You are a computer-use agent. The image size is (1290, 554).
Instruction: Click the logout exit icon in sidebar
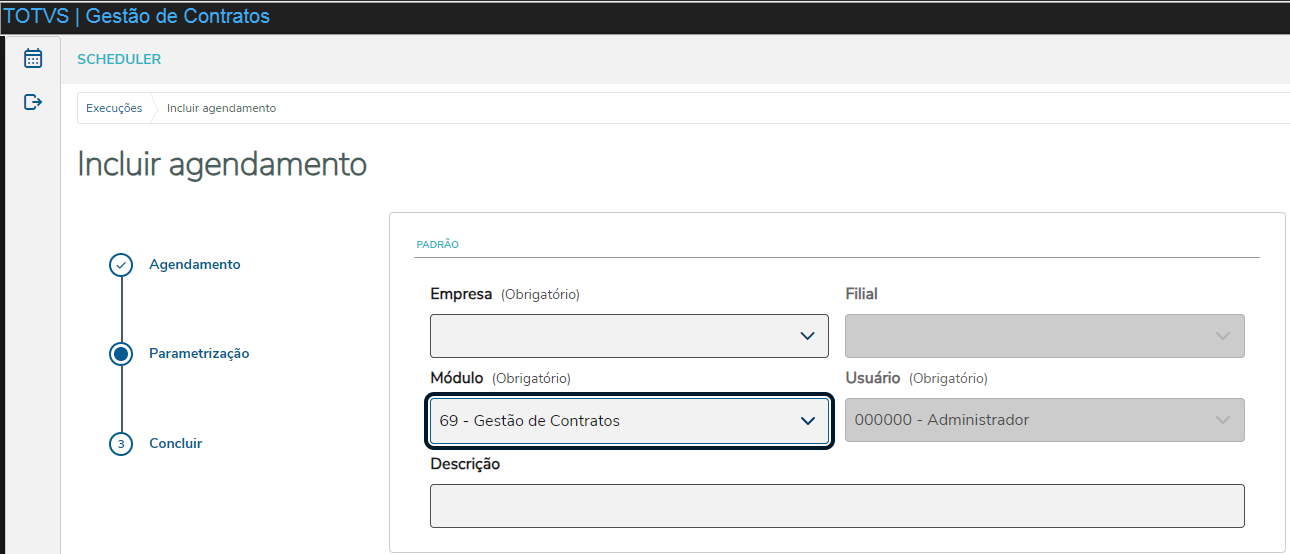[33, 101]
